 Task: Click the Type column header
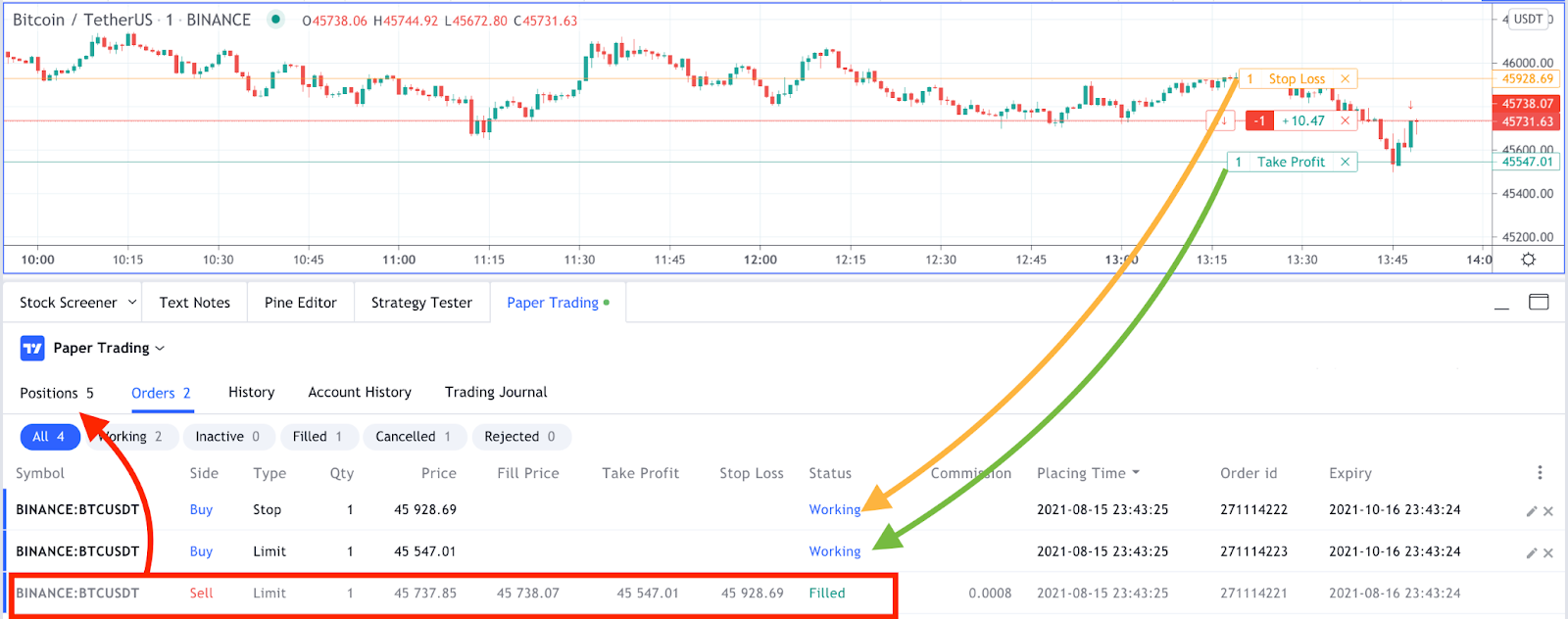269,473
